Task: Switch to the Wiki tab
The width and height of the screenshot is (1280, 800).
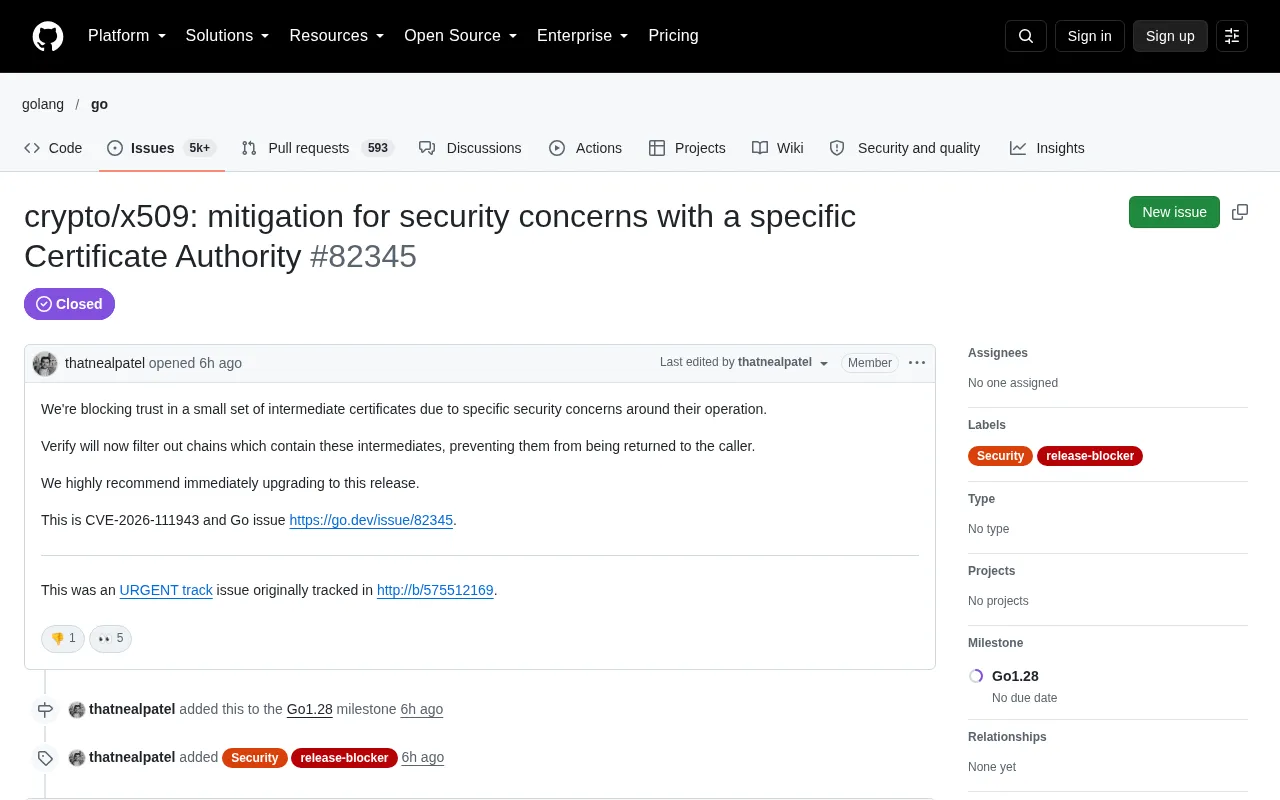Action: [778, 148]
